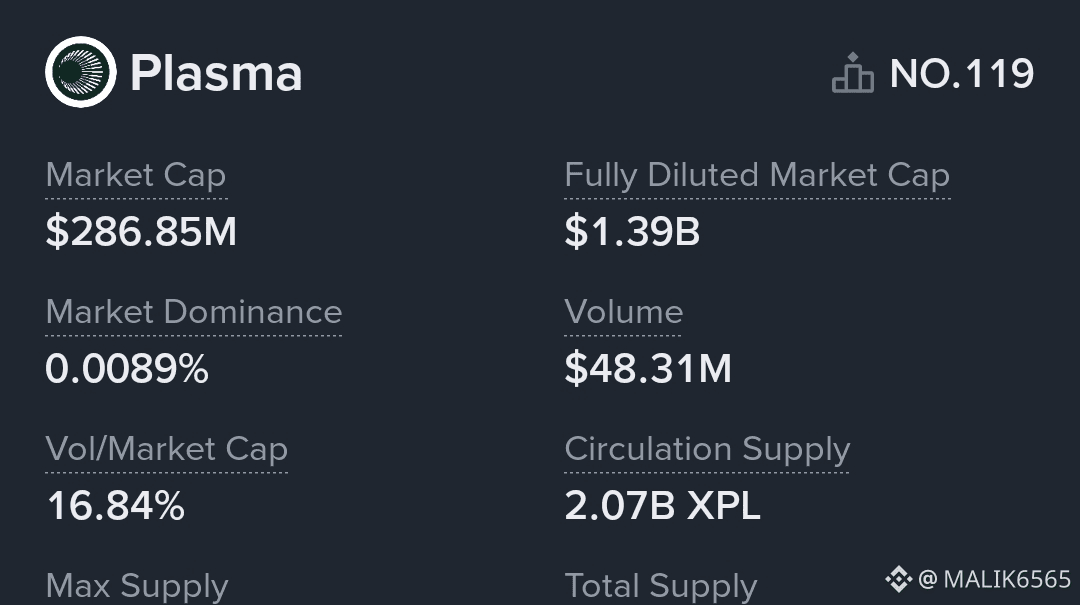This screenshot has height=605, width=1080.
Task: Select the $286.85M market cap value
Action: 141,232
